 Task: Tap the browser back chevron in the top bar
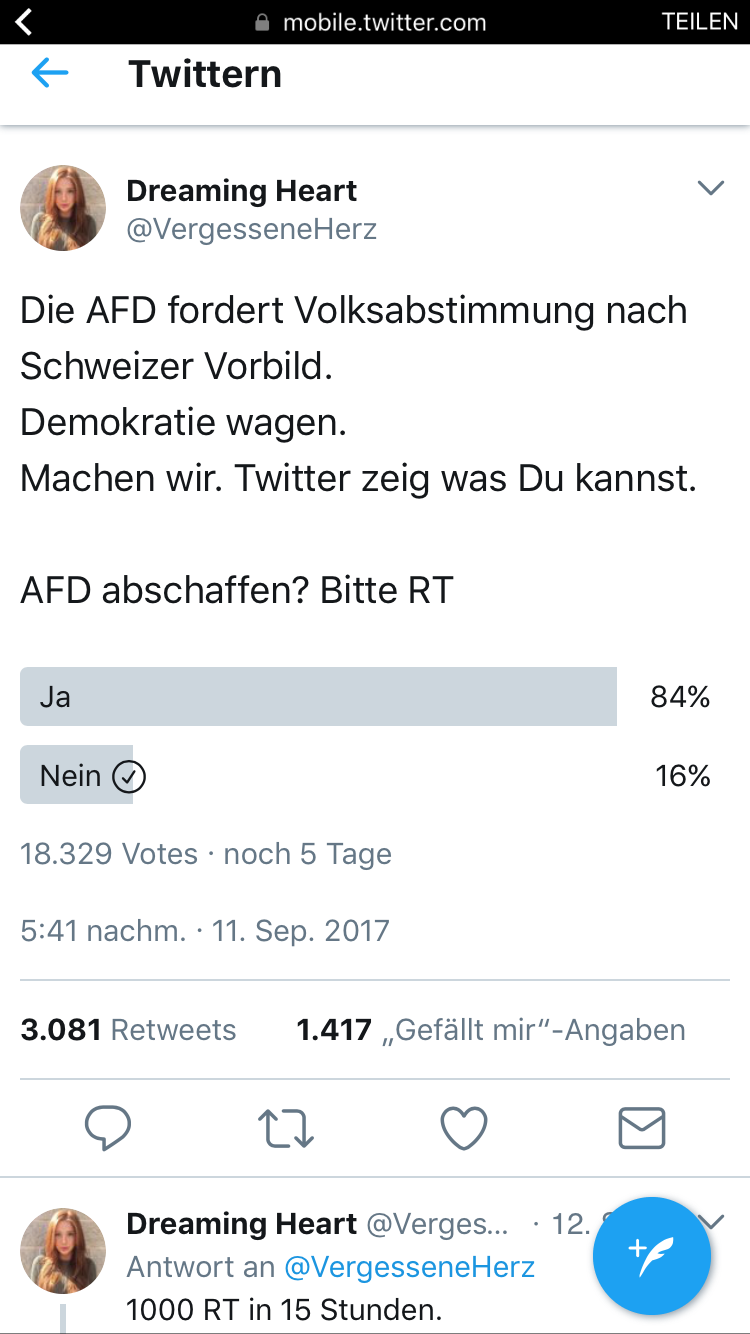[x=24, y=21]
